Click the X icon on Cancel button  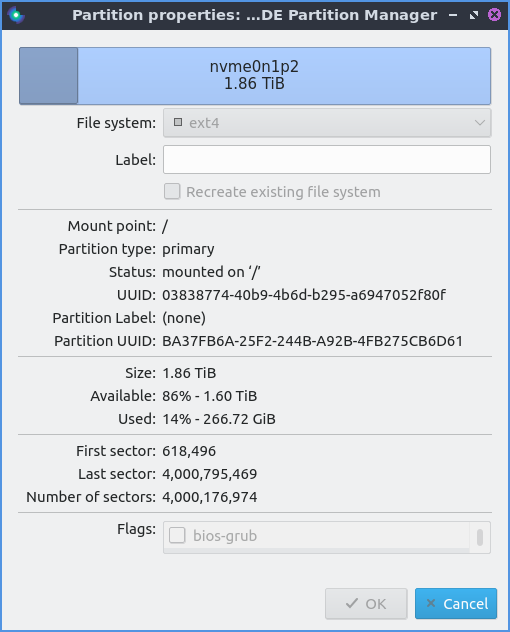[431, 603]
